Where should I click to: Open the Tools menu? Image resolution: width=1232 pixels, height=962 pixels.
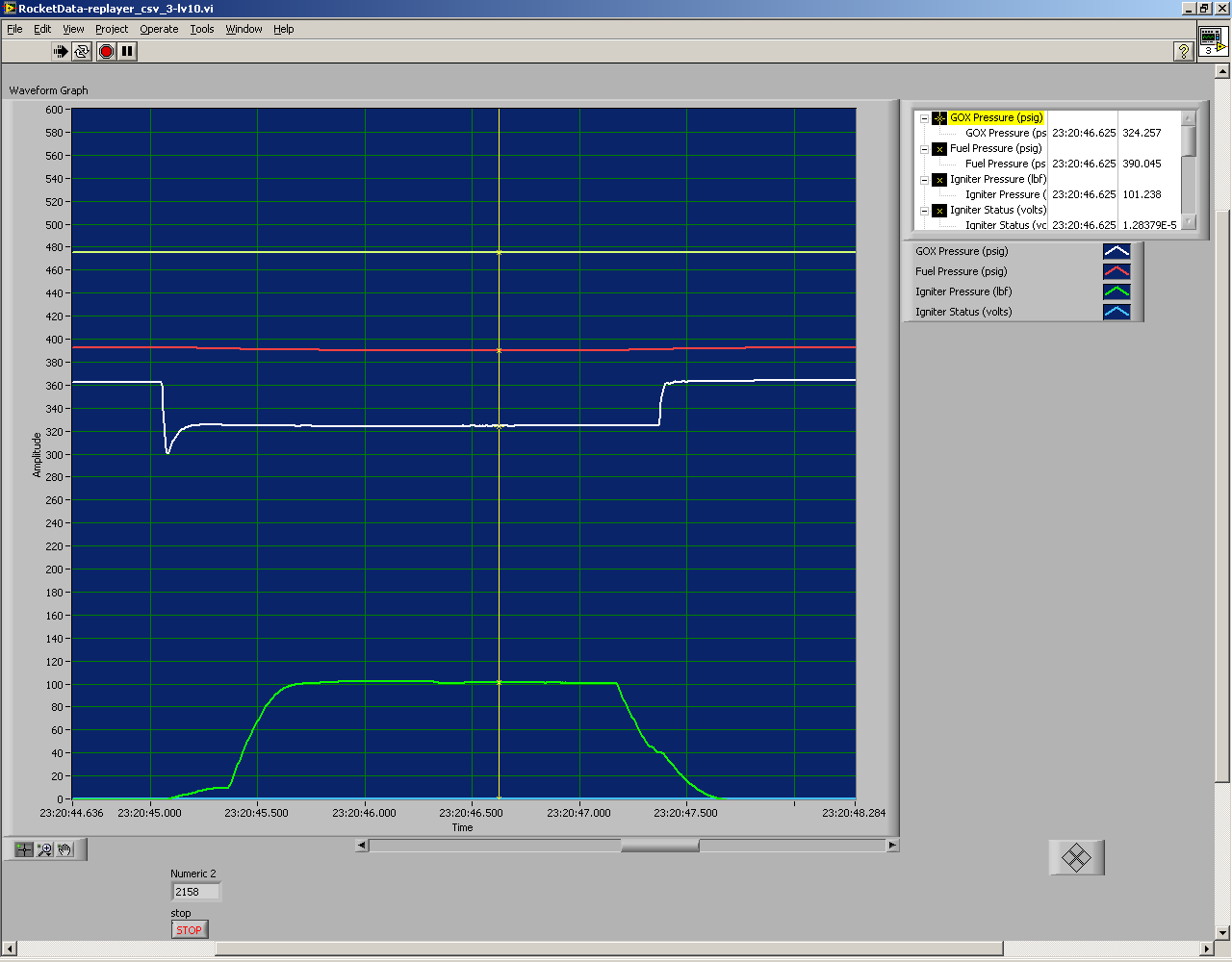tap(201, 29)
